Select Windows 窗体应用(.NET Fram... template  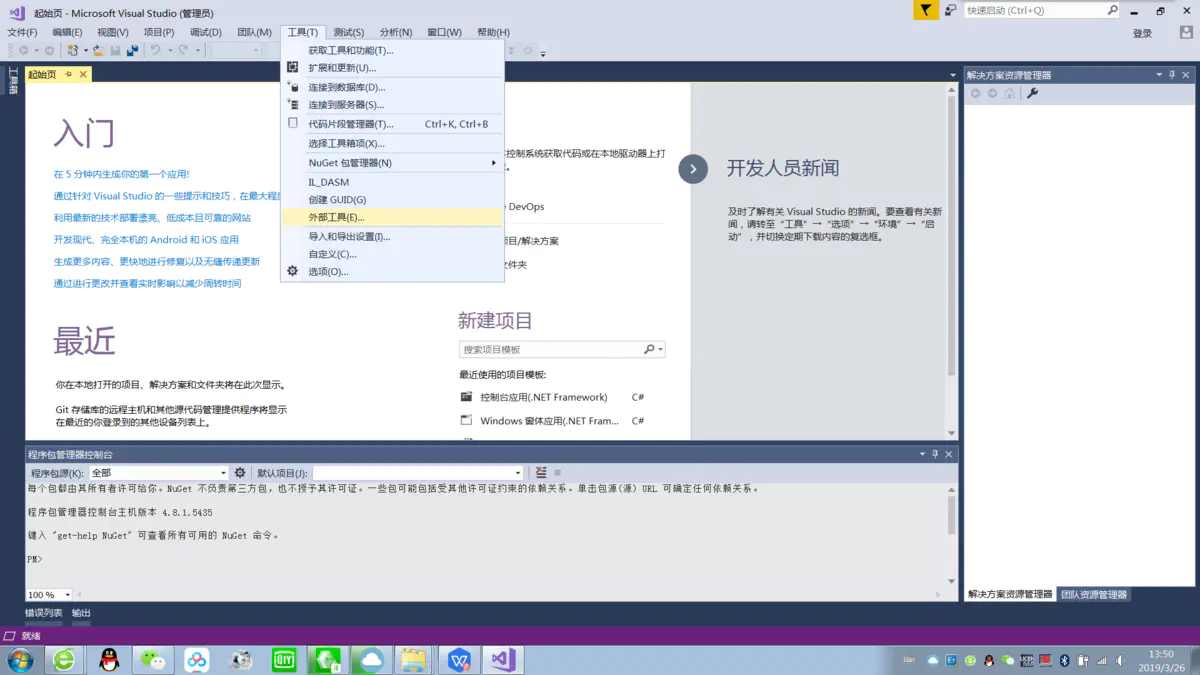(552, 421)
